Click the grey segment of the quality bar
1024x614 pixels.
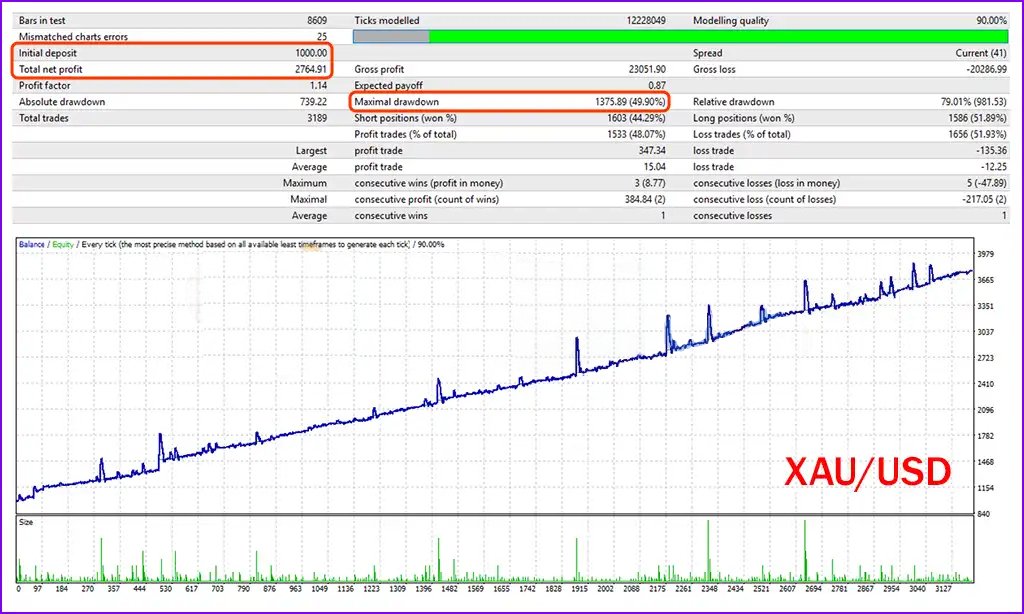coord(391,37)
